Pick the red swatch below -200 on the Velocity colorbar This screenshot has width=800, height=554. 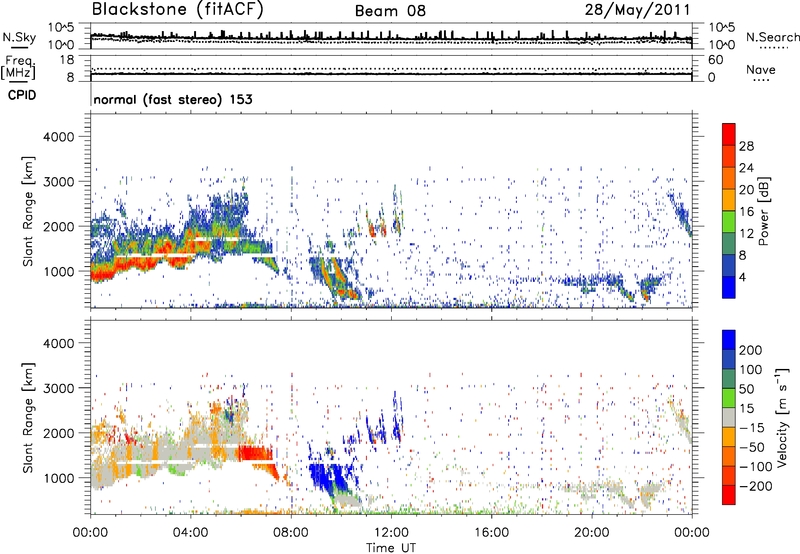(x=729, y=495)
